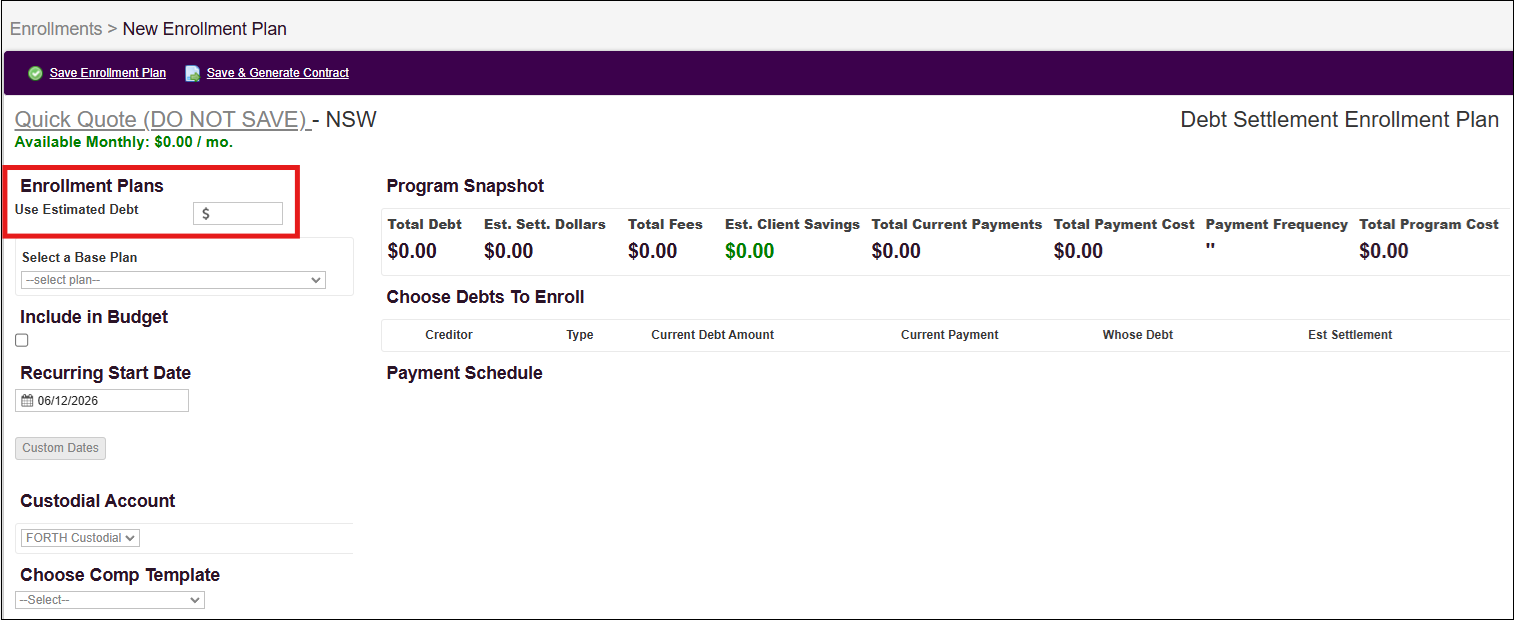Click the green checkmark Save icon

35,73
